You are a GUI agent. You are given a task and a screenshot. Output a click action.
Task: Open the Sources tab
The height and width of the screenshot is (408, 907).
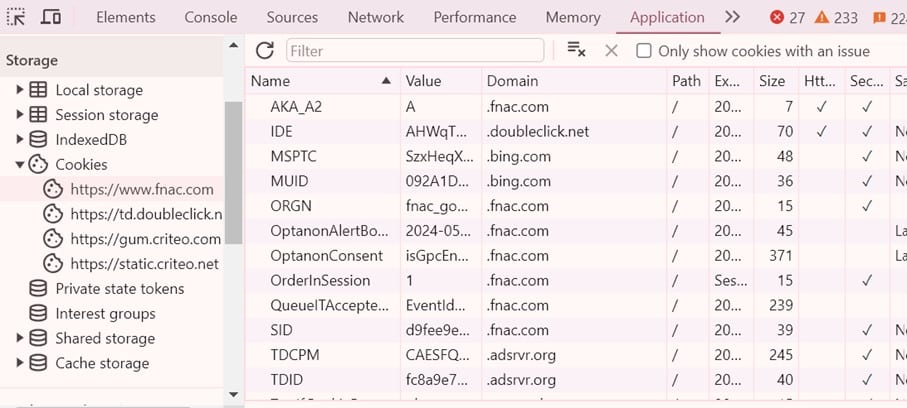(x=292, y=17)
